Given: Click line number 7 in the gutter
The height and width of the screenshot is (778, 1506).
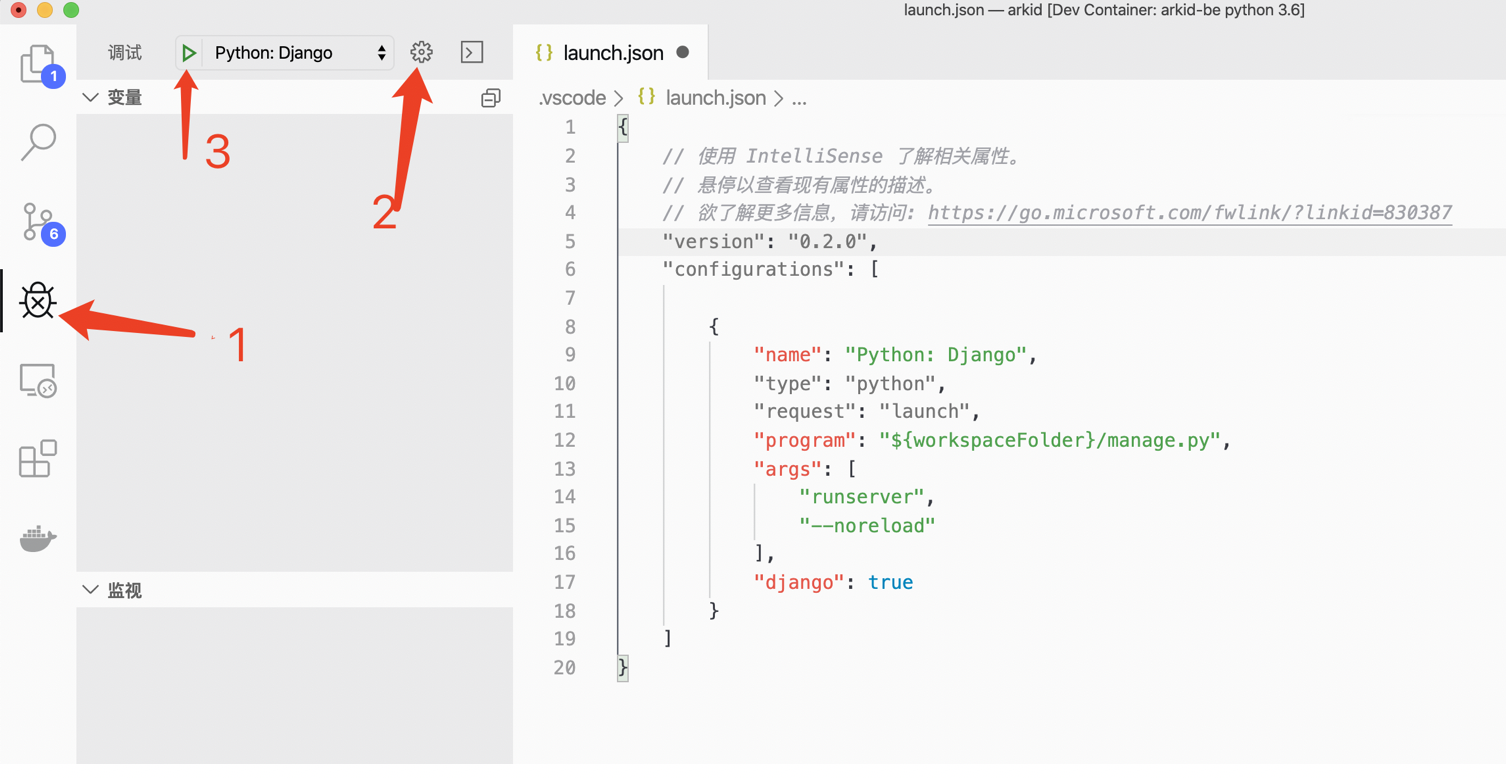Looking at the screenshot, I should [570, 298].
